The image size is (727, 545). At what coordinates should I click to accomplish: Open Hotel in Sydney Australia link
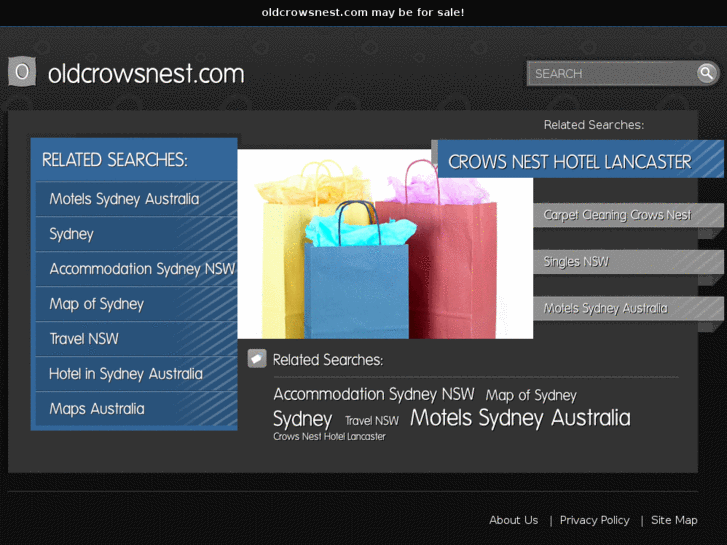pos(125,374)
